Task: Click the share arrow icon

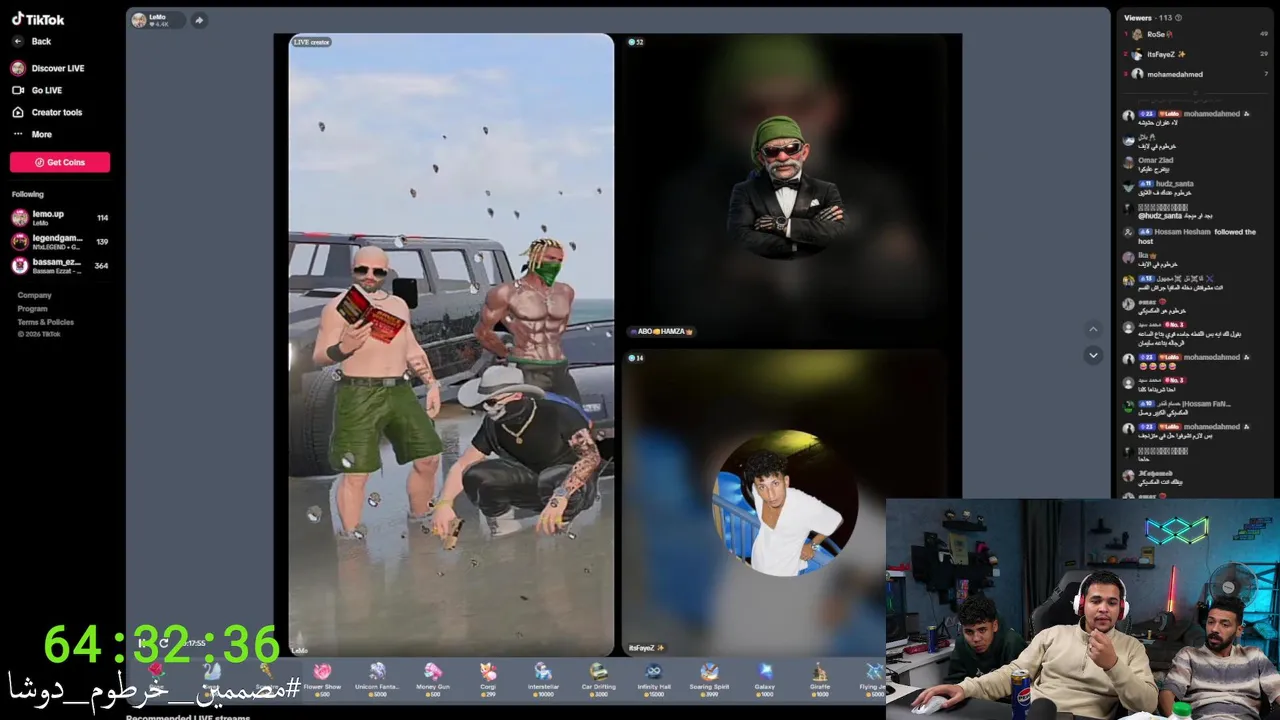Action: click(x=199, y=20)
